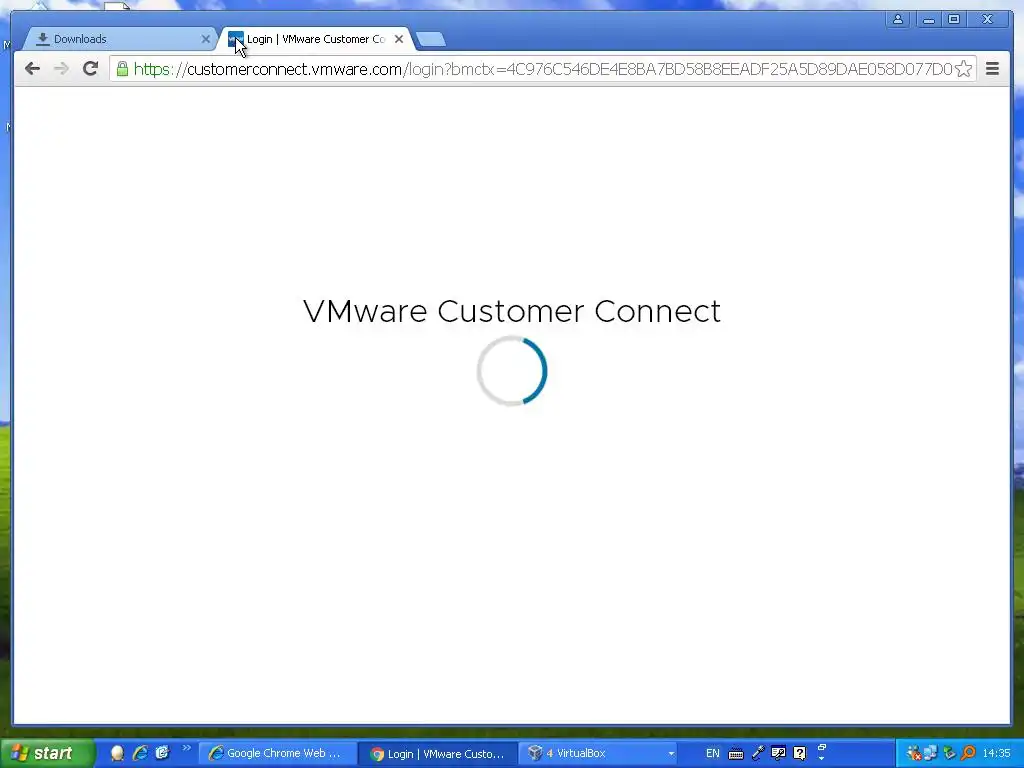
Task: Click the language bar help question icon
Action: point(799,753)
